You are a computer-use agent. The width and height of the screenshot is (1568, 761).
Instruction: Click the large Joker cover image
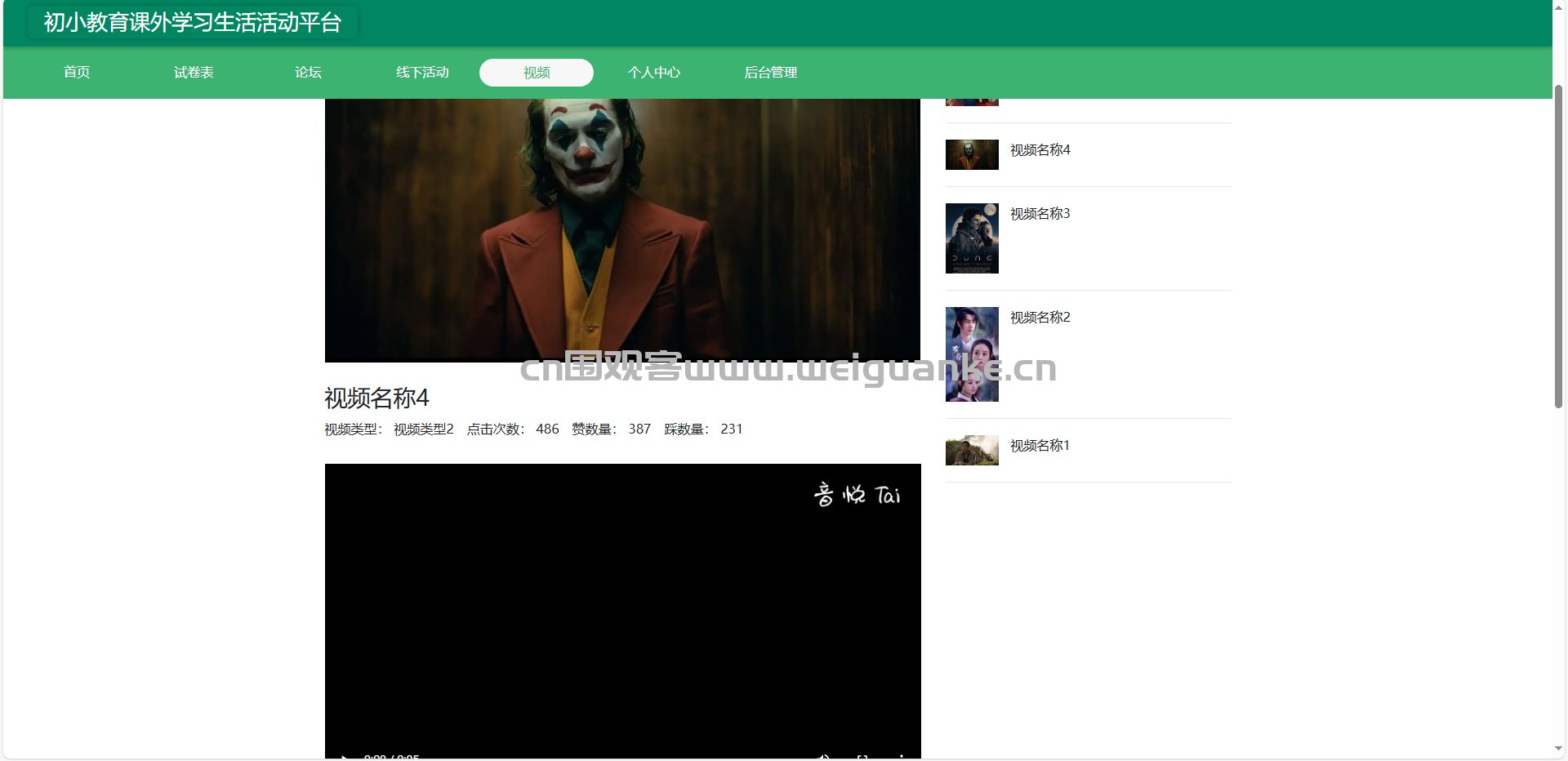[622, 230]
